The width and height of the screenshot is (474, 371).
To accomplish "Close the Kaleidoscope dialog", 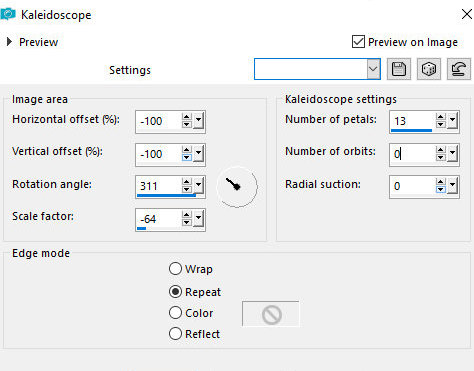I will [x=467, y=14].
